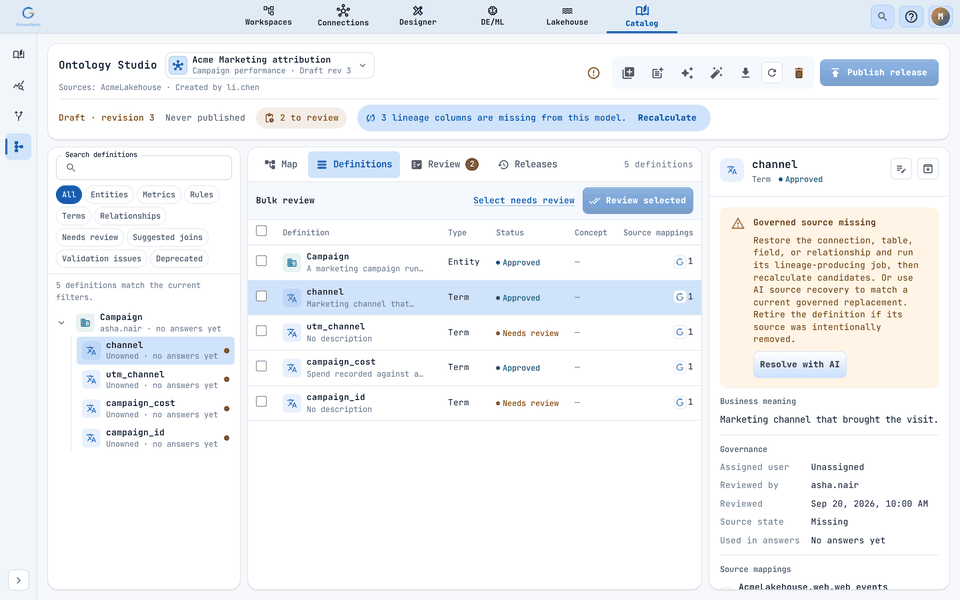The image size is (960, 600).
Task: Click the archive icon in the channel details panel
Action: pyautogui.click(x=928, y=169)
